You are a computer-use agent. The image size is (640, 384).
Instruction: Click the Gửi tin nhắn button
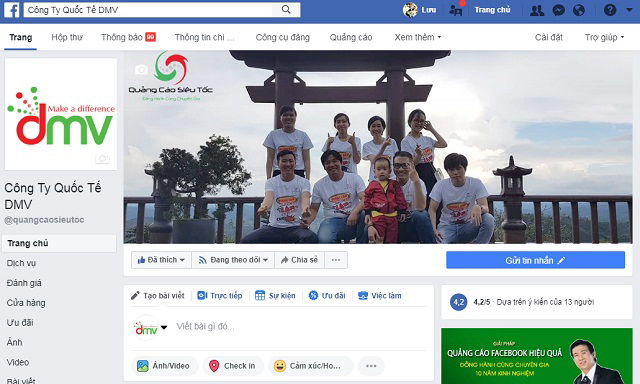coord(535,260)
